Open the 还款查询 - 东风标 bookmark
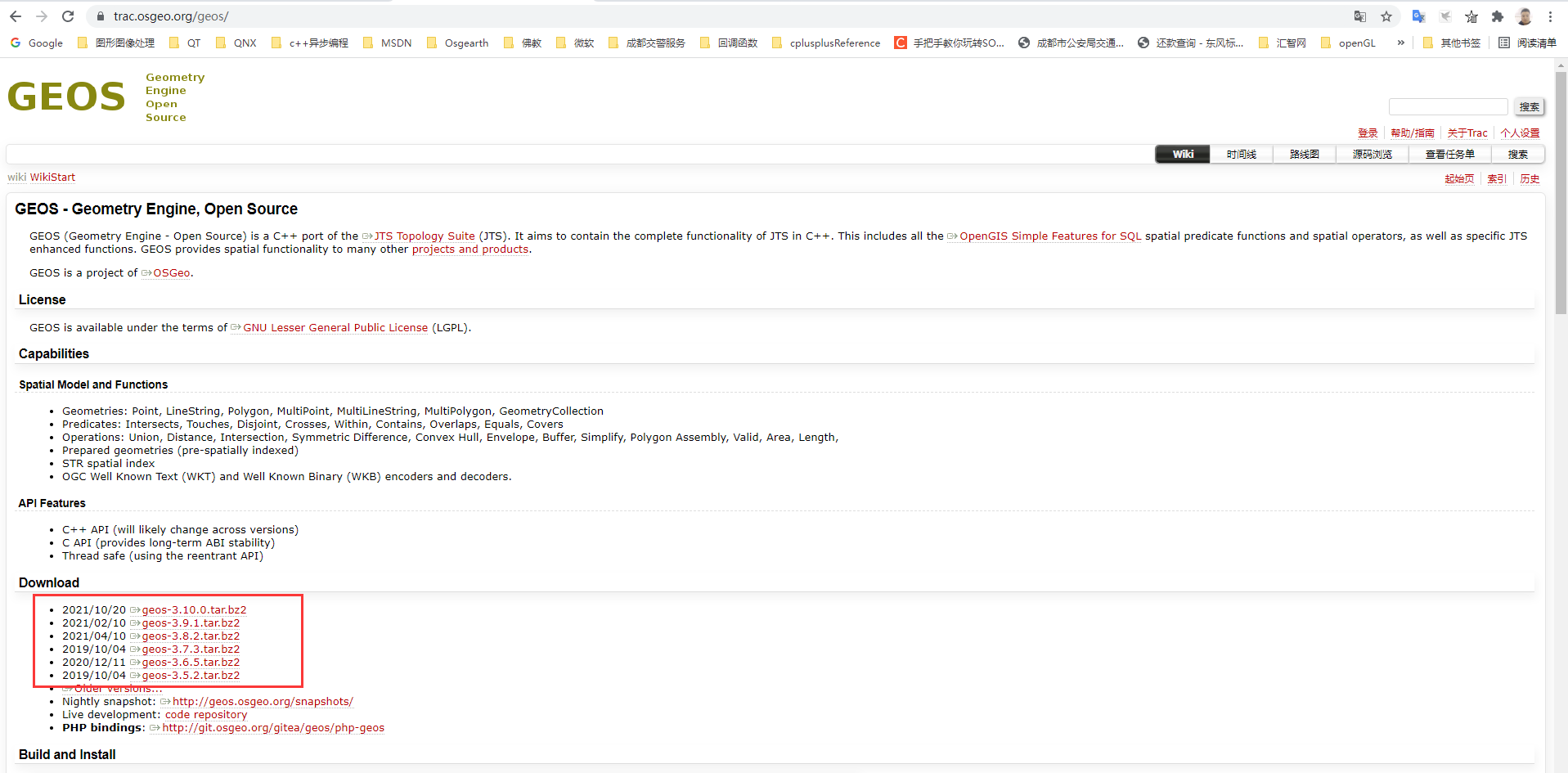 click(1190, 43)
